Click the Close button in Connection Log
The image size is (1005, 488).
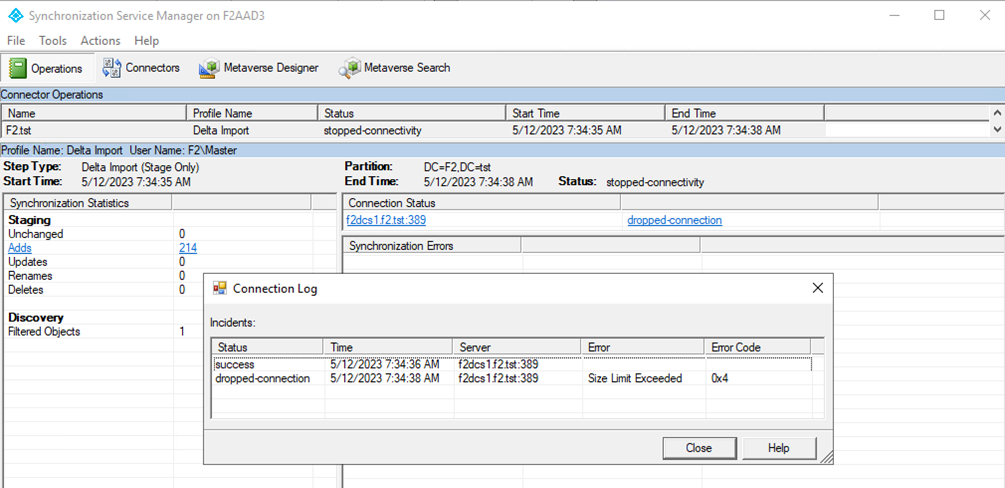699,448
